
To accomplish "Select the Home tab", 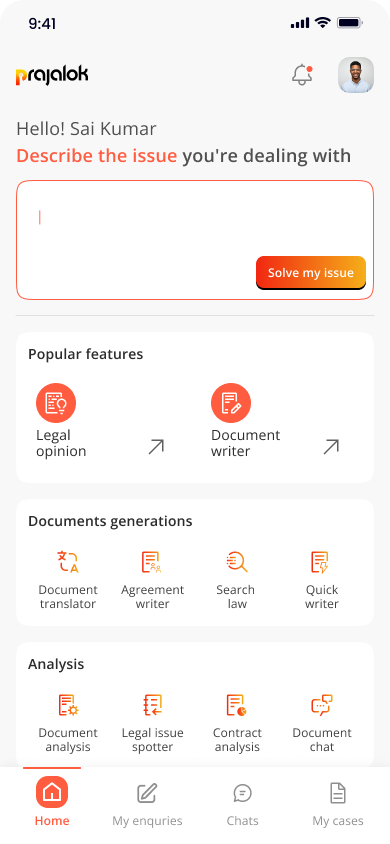I will [52, 802].
